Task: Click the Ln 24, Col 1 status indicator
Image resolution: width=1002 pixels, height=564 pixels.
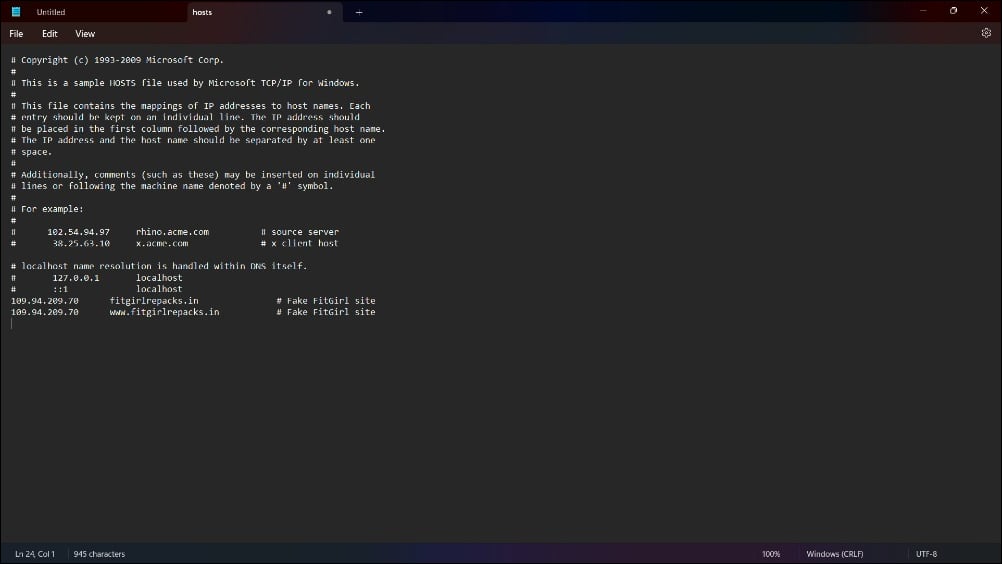Action: [x=35, y=554]
